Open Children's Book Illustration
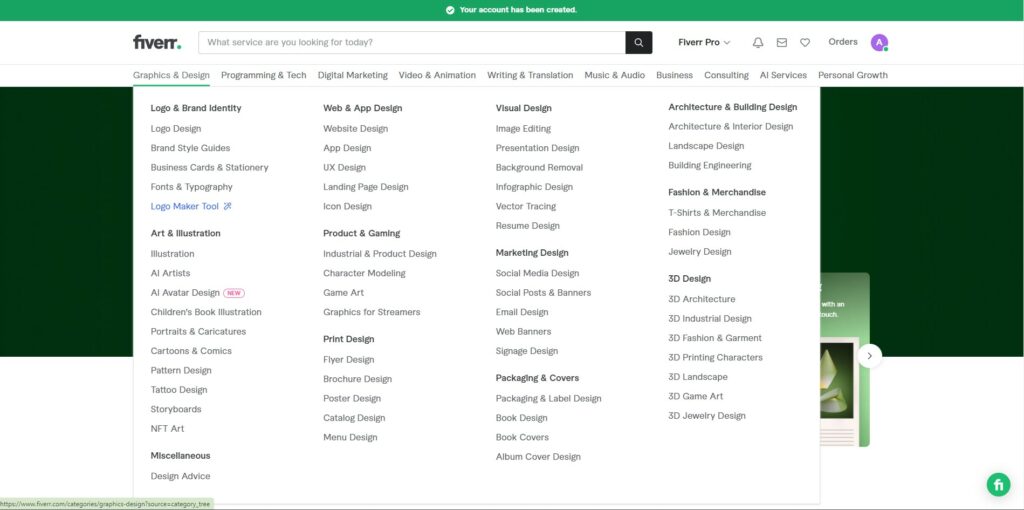The image size is (1024, 510). coord(206,312)
